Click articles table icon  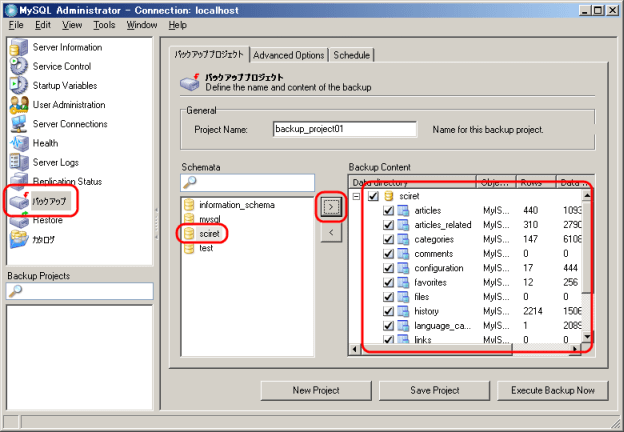coord(403,210)
